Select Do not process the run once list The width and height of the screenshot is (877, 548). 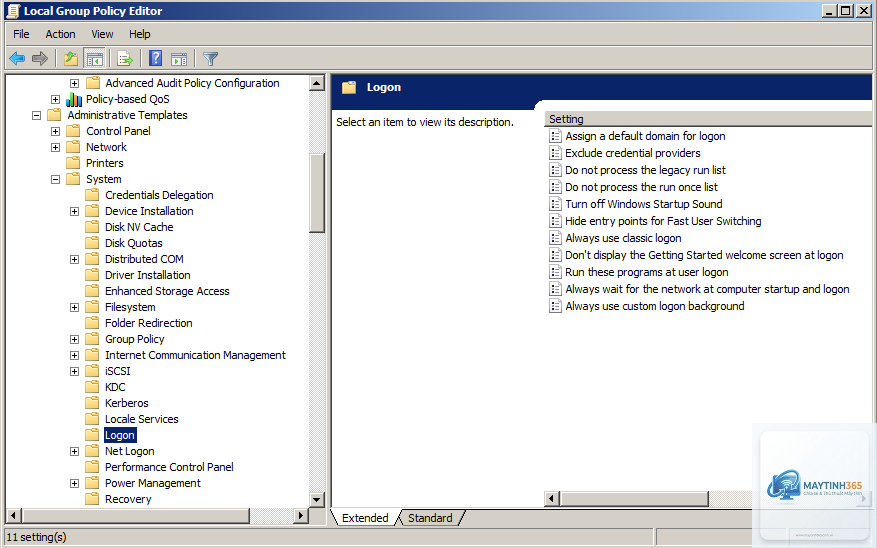tap(642, 187)
